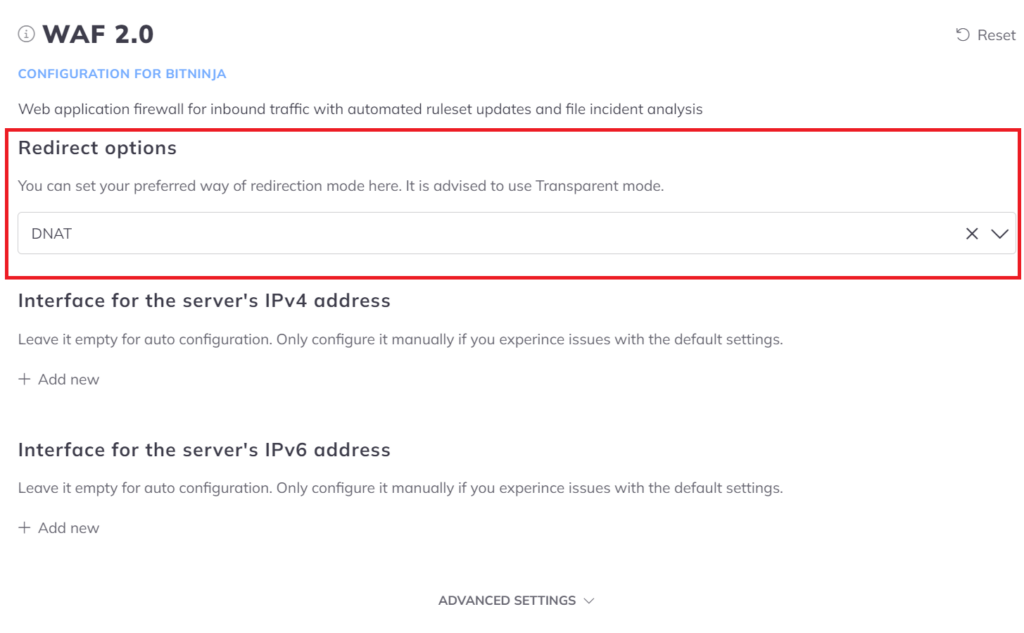Screen dimensions: 1024x633
Task: Open the DNAT redirect mode field
Action: (x=517, y=233)
